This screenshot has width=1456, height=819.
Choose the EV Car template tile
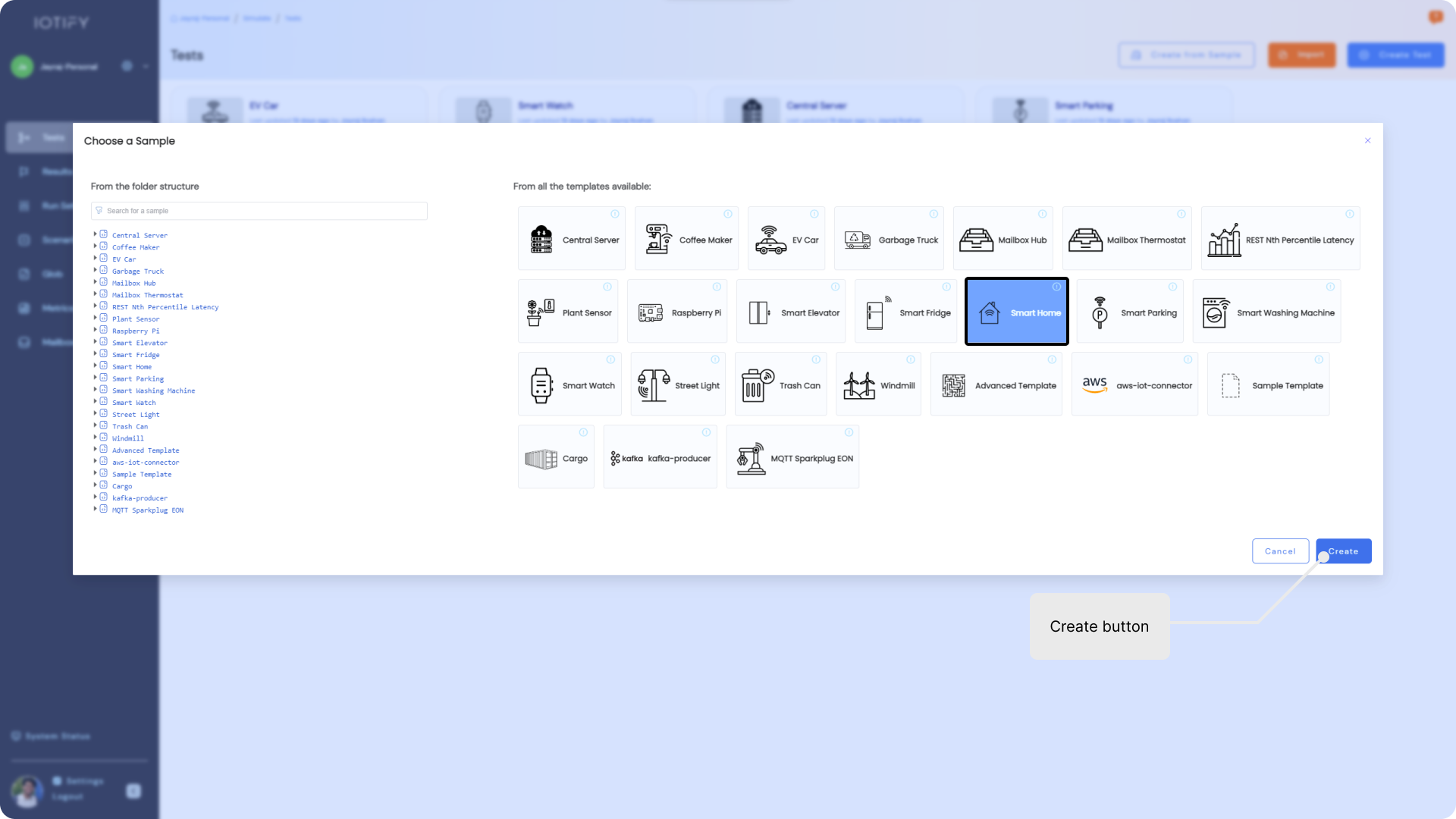point(786,239)
